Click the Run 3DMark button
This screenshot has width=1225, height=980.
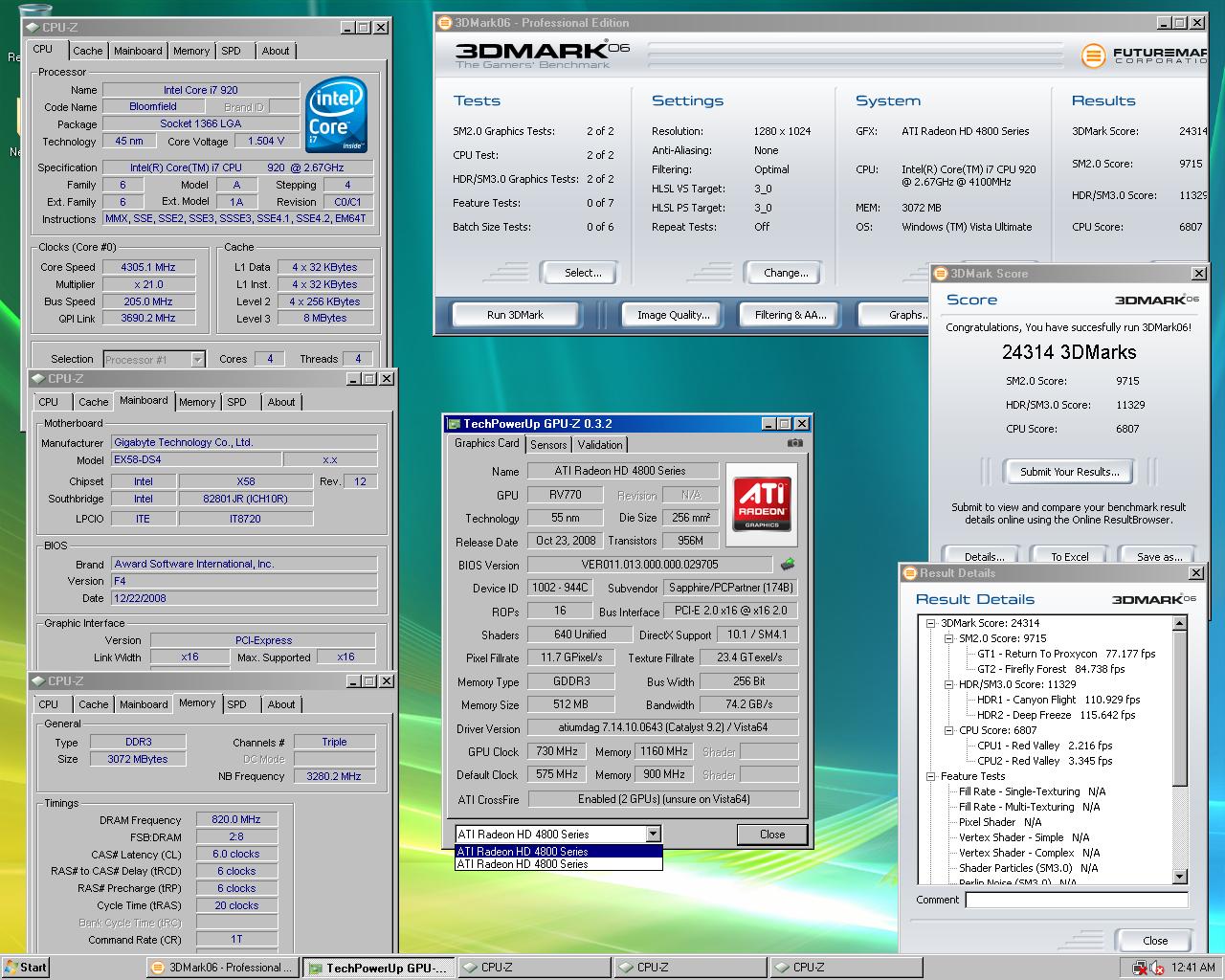coord(515,315)
